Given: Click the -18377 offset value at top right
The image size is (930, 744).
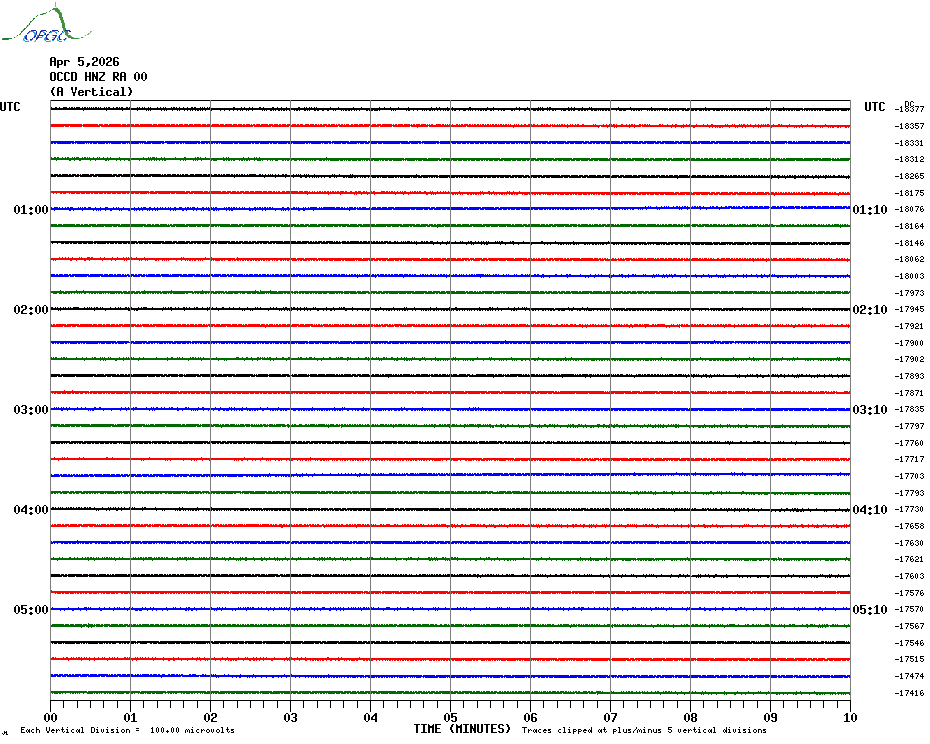Looking at the screenshot, I should pos(910,109).
